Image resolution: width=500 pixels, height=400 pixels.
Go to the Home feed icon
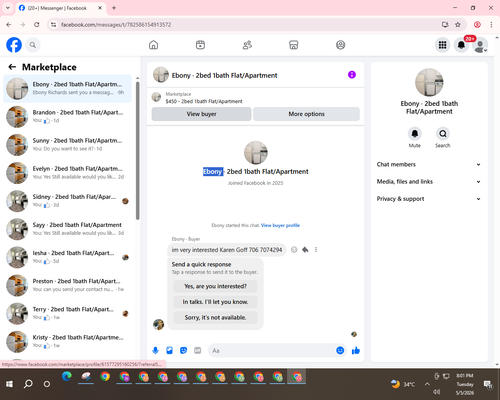click(x=153, y=45)
